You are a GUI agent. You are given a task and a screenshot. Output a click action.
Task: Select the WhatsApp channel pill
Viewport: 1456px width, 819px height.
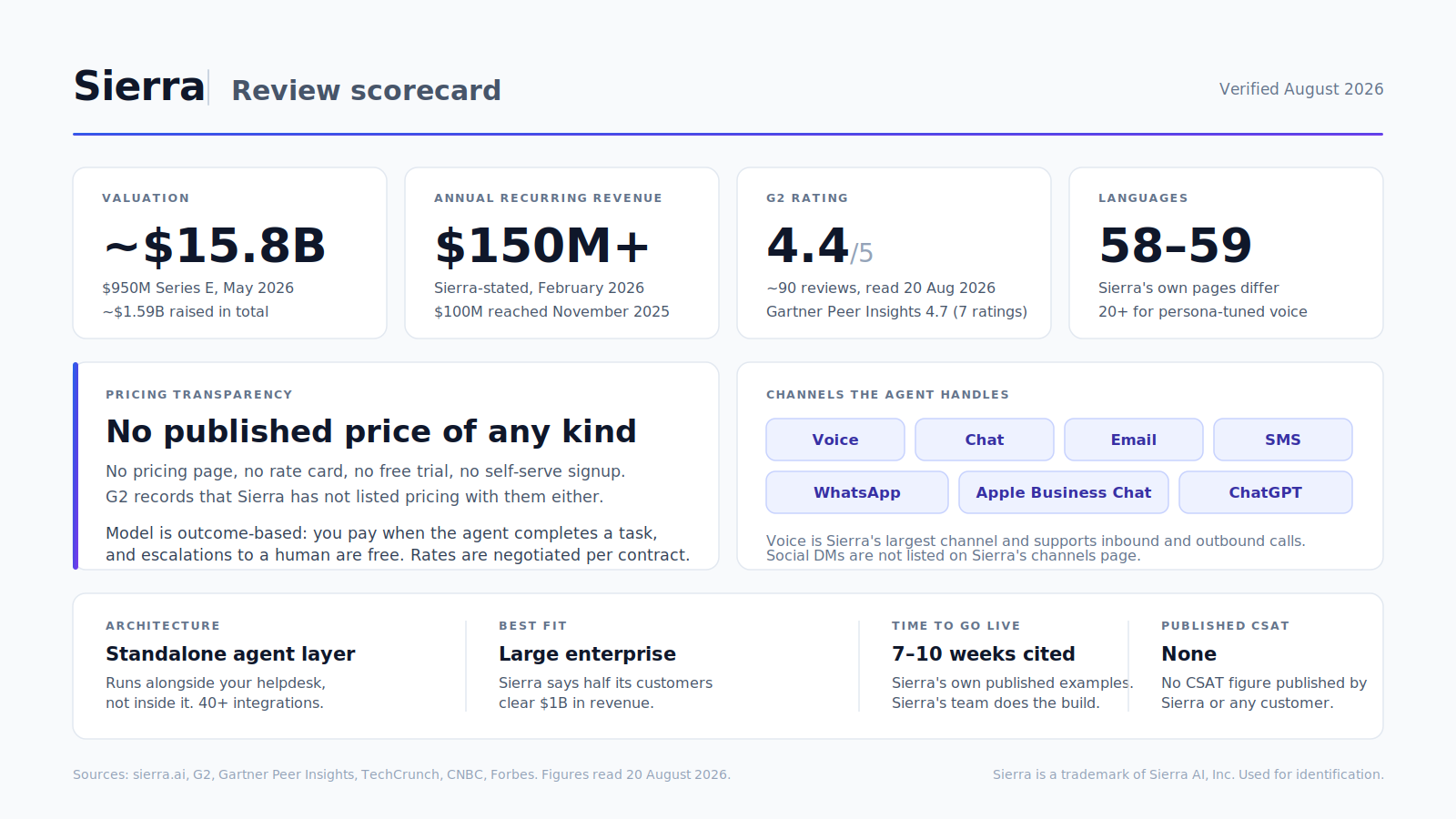coord(857,492)
